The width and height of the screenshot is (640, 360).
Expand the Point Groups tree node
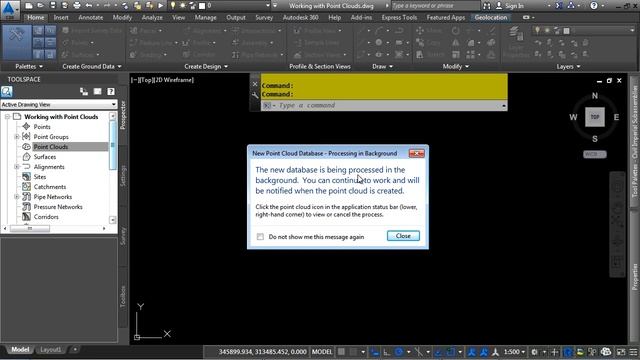[17, 137]
